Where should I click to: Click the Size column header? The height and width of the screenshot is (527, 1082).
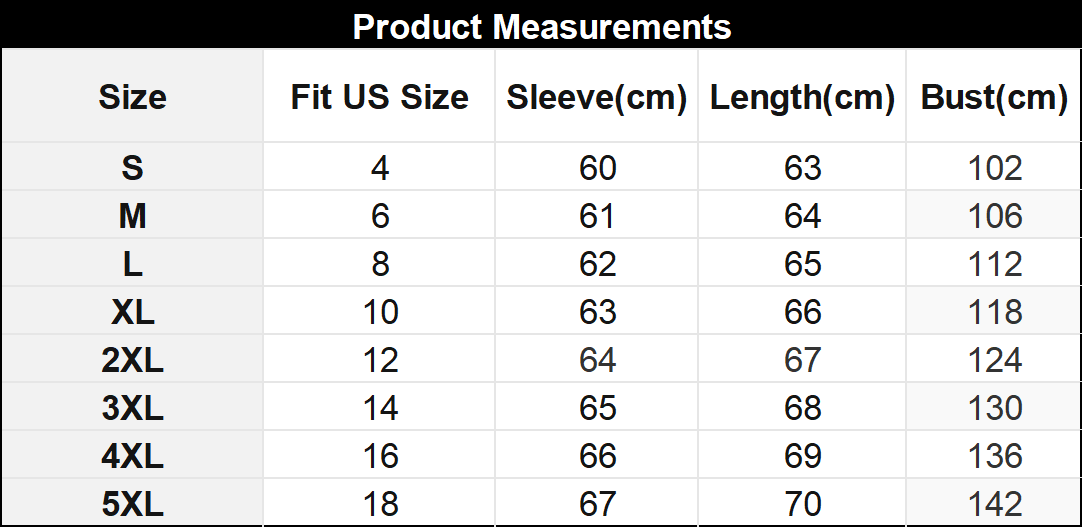(132, 98)
